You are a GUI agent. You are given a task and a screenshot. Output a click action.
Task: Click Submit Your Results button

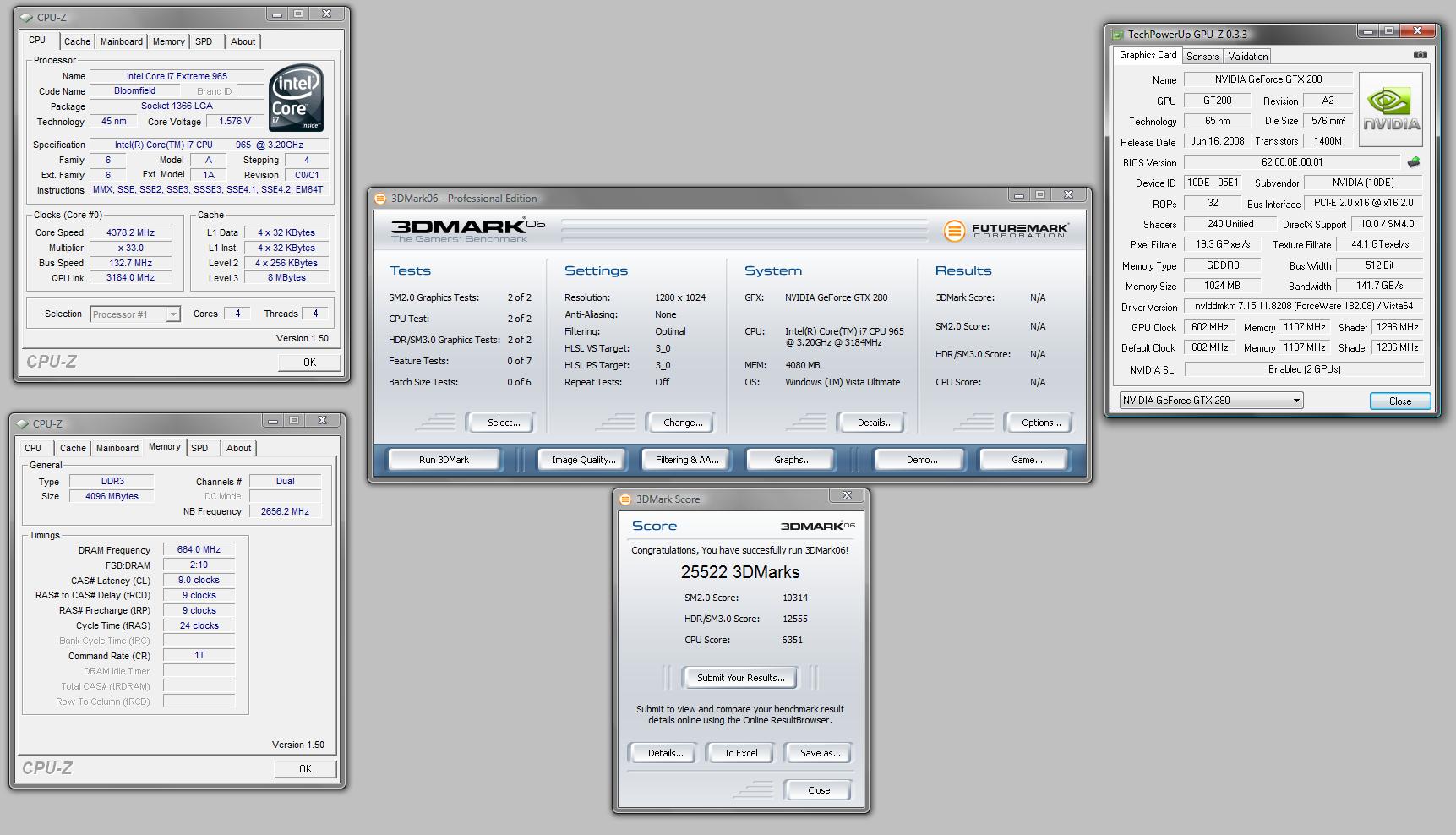tap(741, 678)
